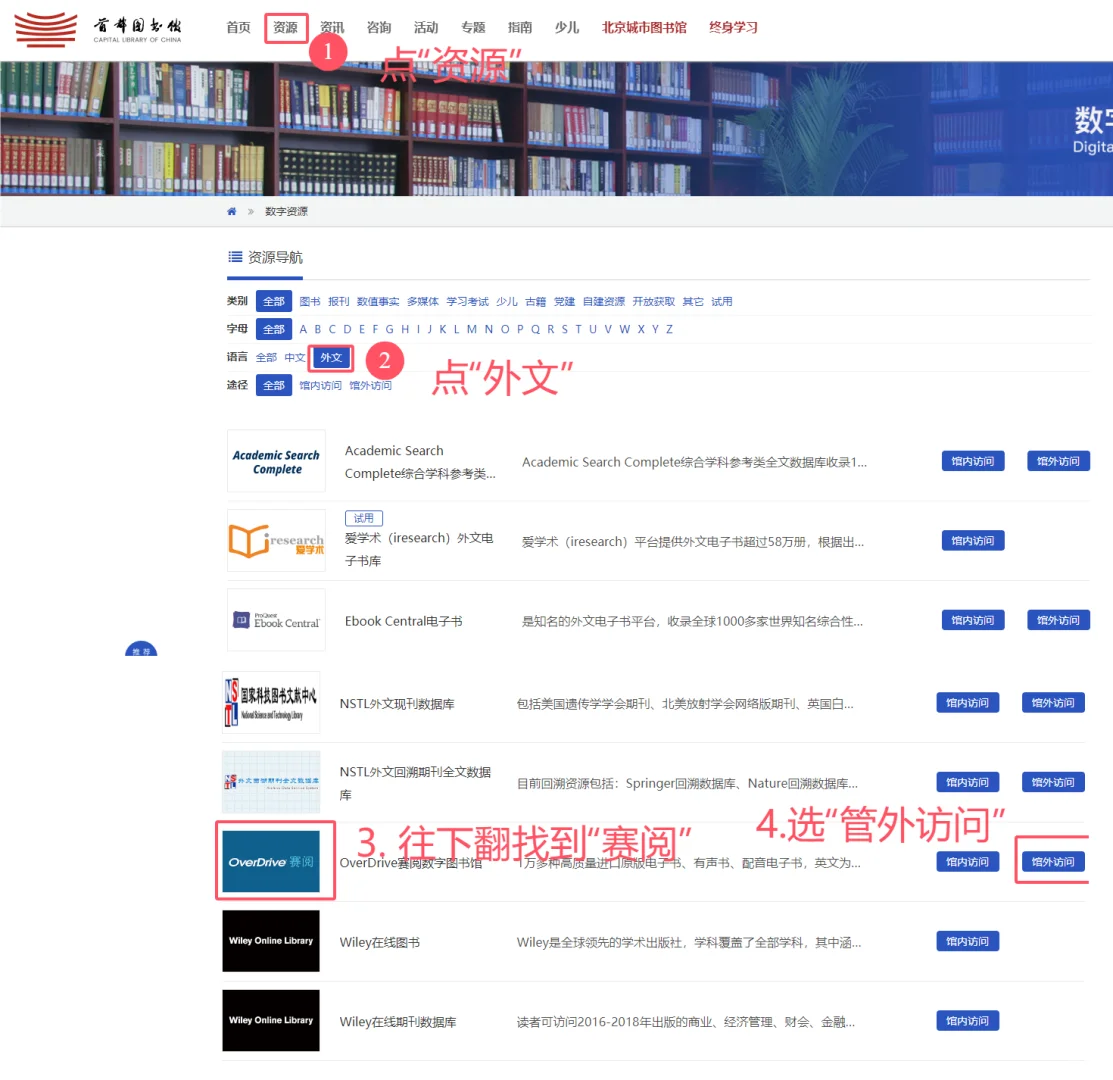Filter category by 数值事实
Viewport: 1113px width, 1080px height.
point(378,302)
